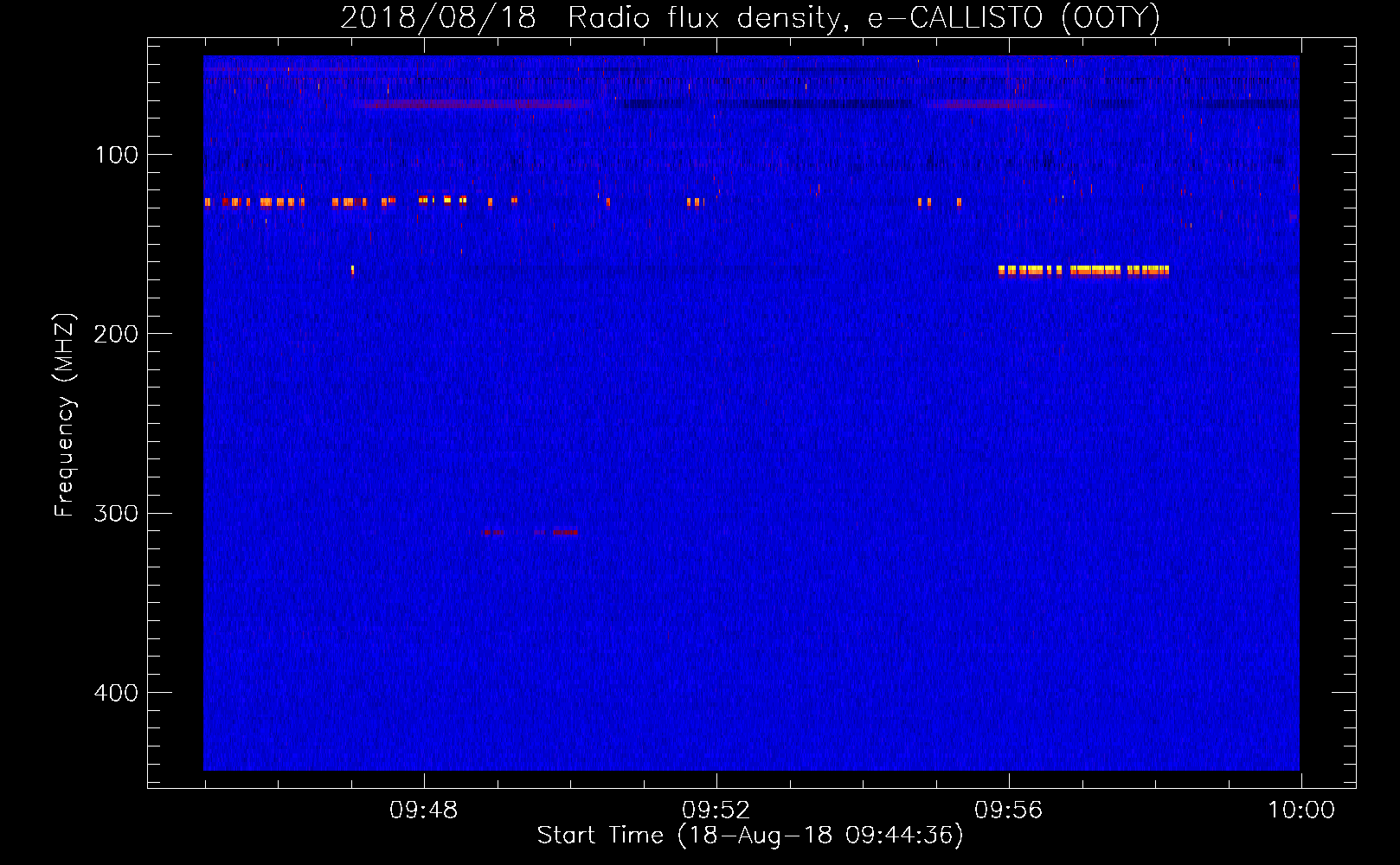The width and height of the screenshot is (1400, 865).
Task: Click the 300 frequency tick label
Action: 116,513
